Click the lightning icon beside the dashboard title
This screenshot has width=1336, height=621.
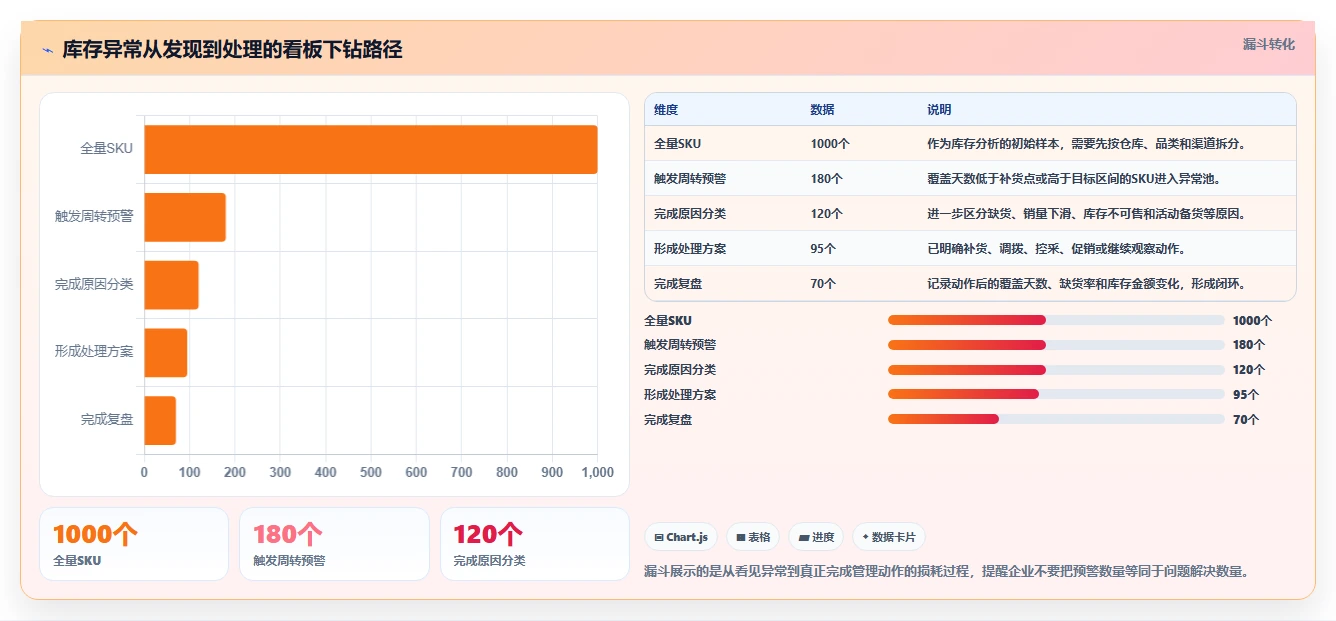click(48, 50)
